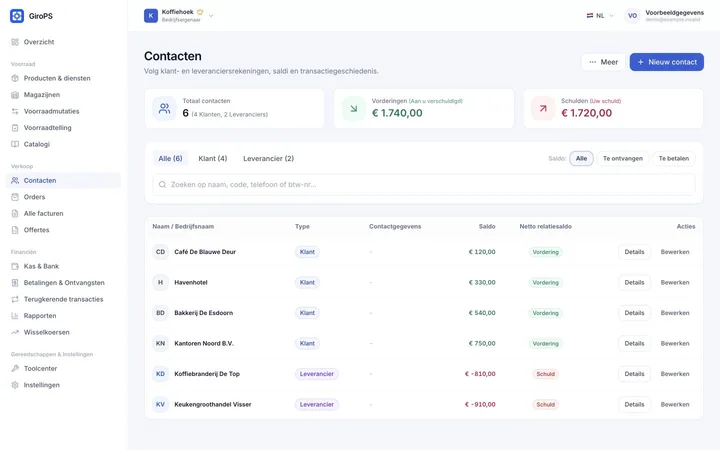Open Details for Koffiebranderij De Top

click(x=634, y=374)
